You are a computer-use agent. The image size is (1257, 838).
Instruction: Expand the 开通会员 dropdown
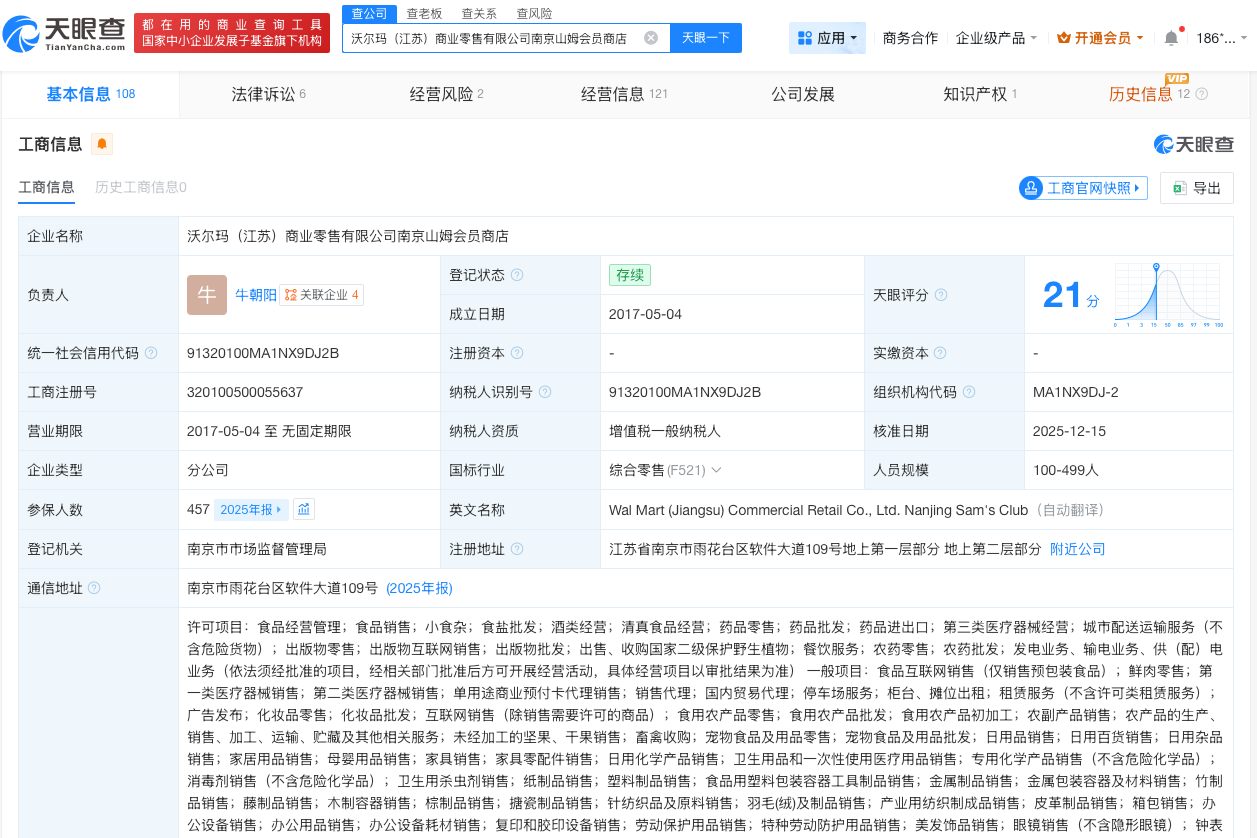pos(1101,38)
